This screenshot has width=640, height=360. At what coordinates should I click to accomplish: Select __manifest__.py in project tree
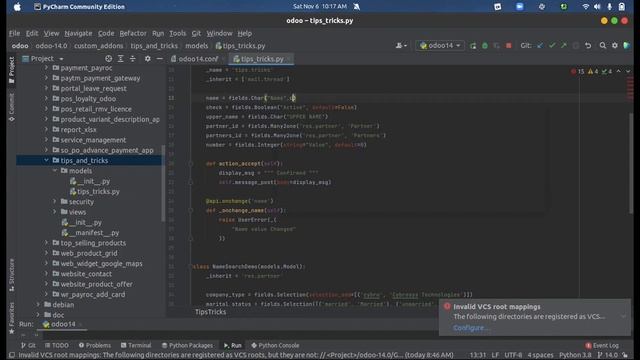(90, 233)
